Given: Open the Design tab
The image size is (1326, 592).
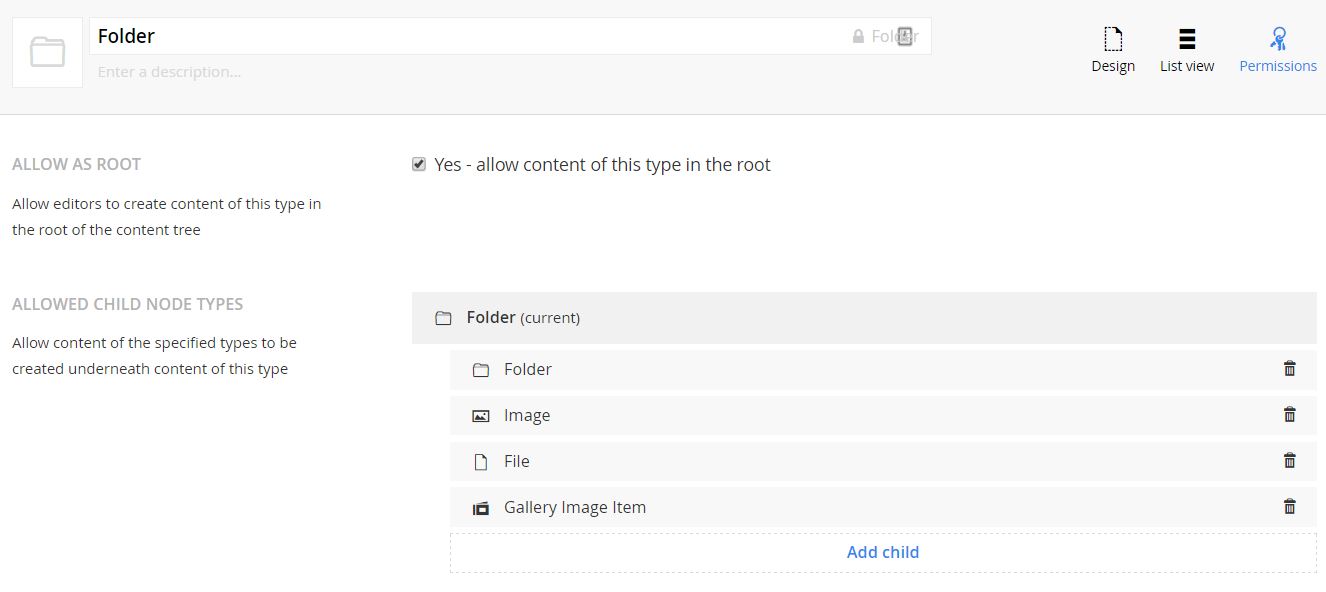Looking at the screenshot, I should tap(1112, 50).
